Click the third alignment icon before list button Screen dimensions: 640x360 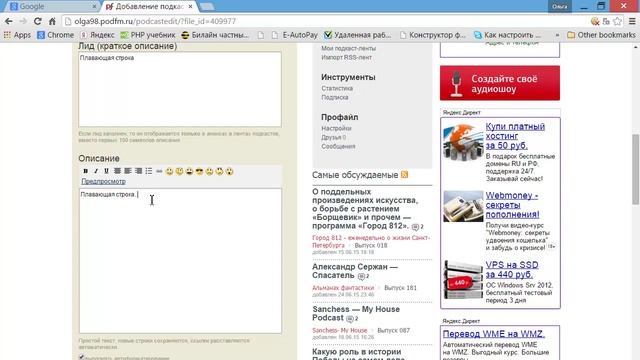click(138, 171)
